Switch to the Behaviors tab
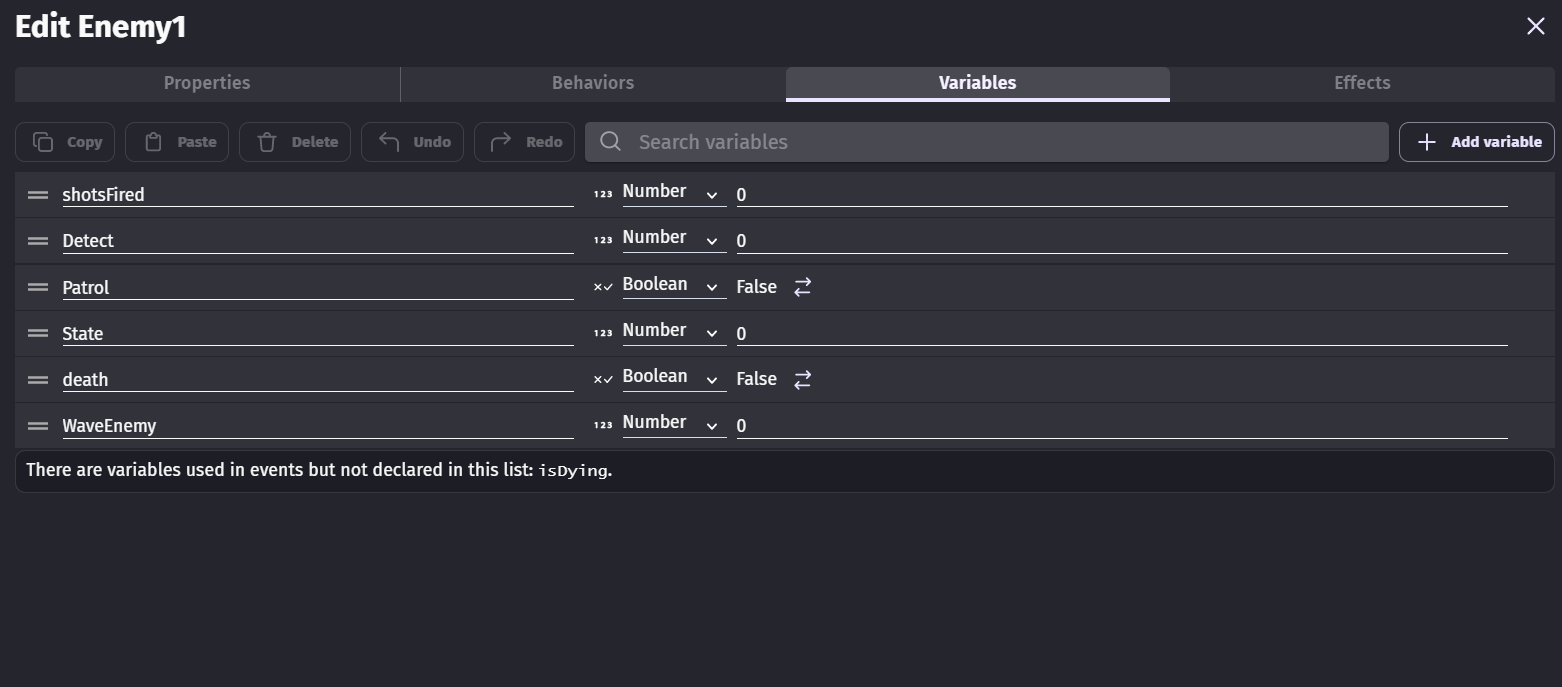This screenshot has width=1562, height=687. pos(593,83)
